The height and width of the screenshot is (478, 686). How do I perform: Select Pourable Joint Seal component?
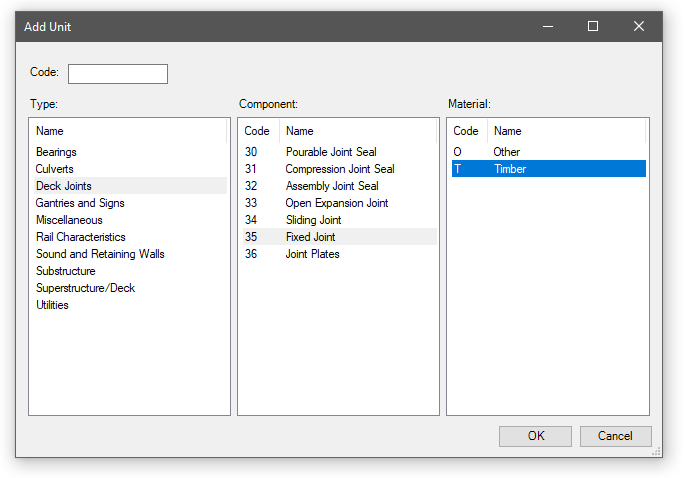coord(331,152)
